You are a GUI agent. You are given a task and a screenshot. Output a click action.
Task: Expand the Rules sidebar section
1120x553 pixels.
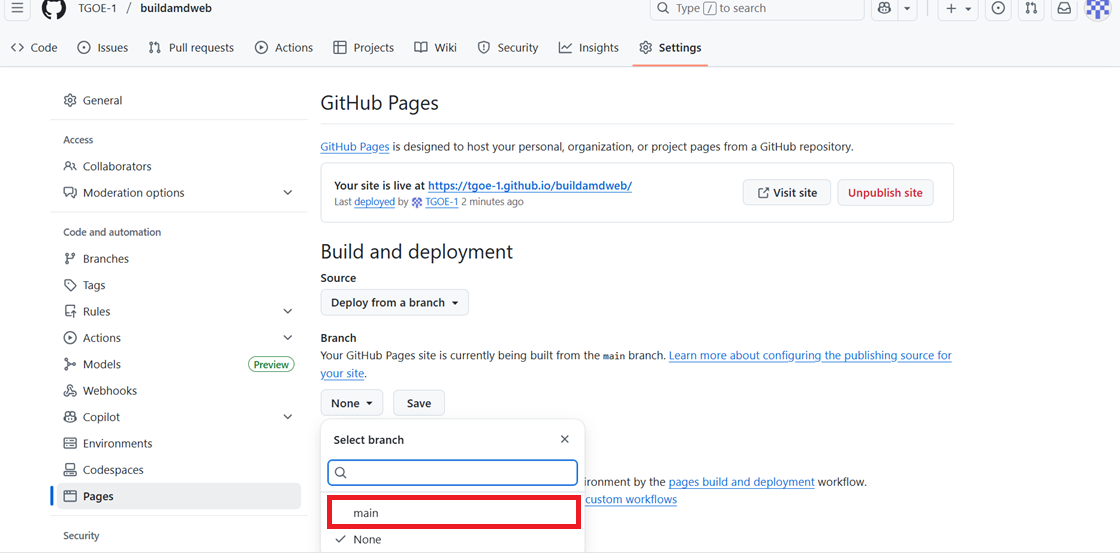[x=287, y=312]
